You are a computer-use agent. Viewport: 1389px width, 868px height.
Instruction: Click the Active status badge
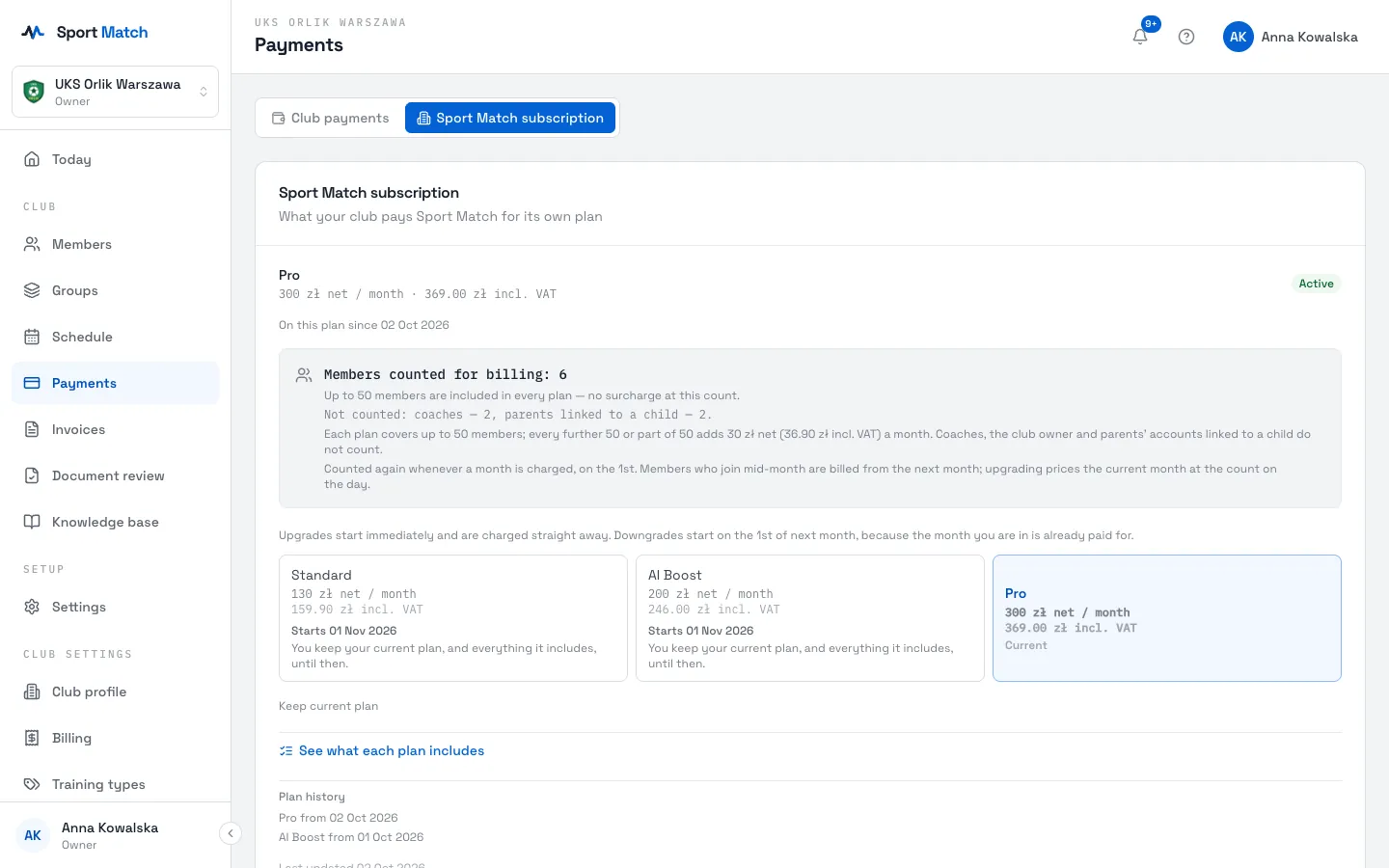1316,284
